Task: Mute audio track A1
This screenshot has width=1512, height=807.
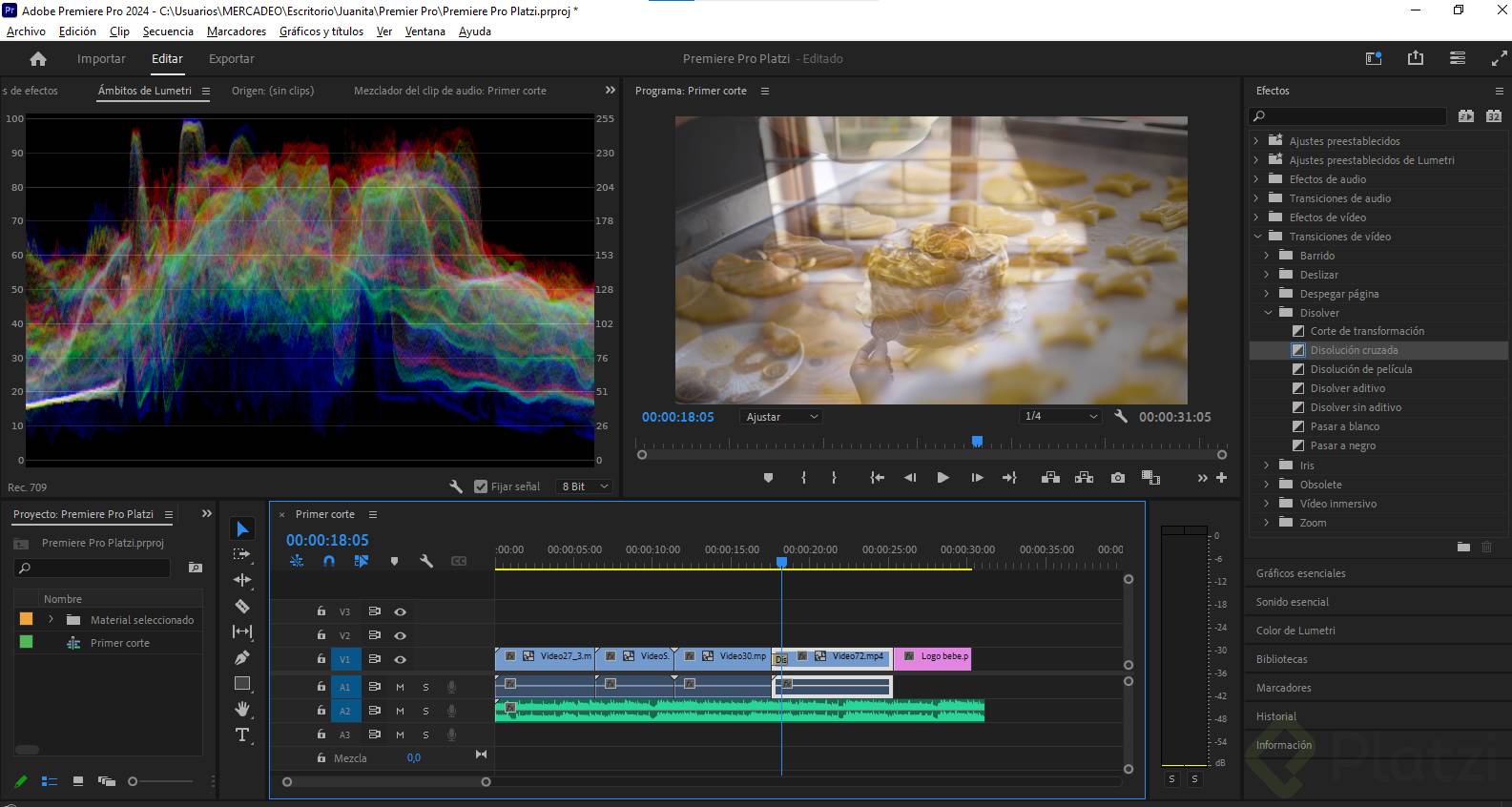Action: pyautogui.click(x=401, y=687)
